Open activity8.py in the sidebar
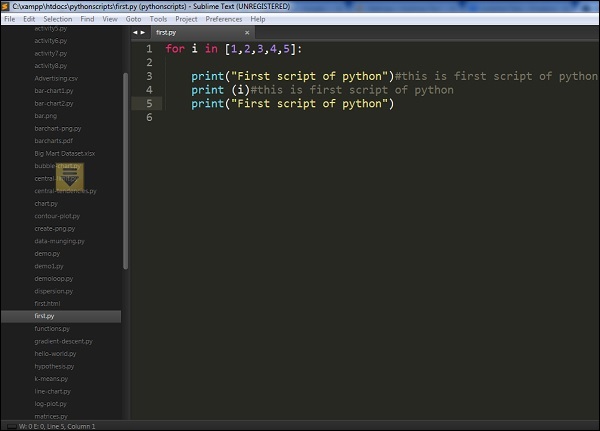The width and height of the screenshot is (600, 431). (x=51, y=66)
